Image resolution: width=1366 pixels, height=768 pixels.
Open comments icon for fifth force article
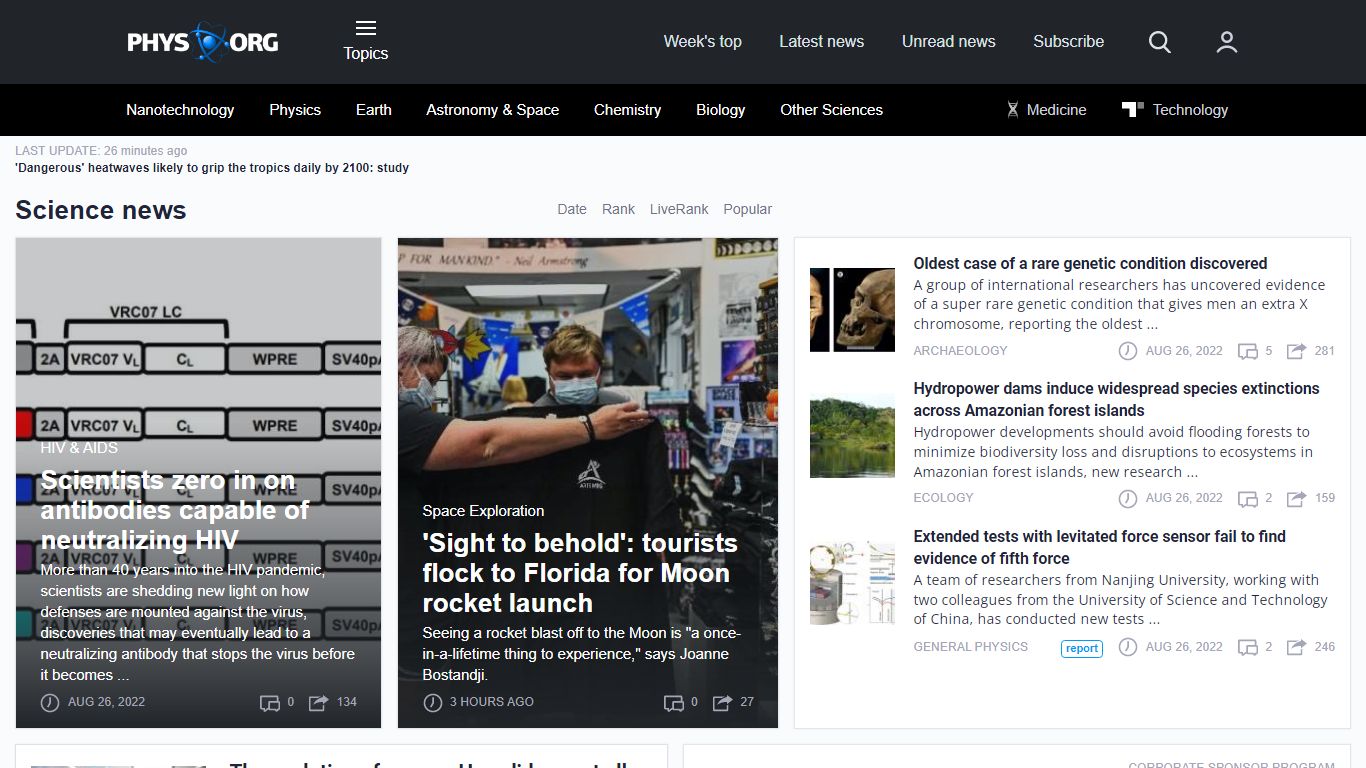click(1248, 648)
